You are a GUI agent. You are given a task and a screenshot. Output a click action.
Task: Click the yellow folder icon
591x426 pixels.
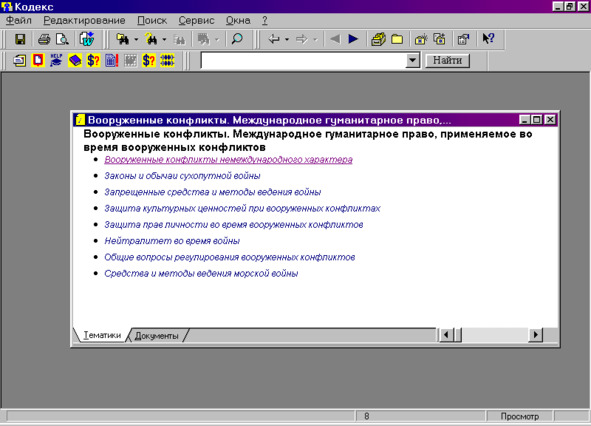coord(397,39)
